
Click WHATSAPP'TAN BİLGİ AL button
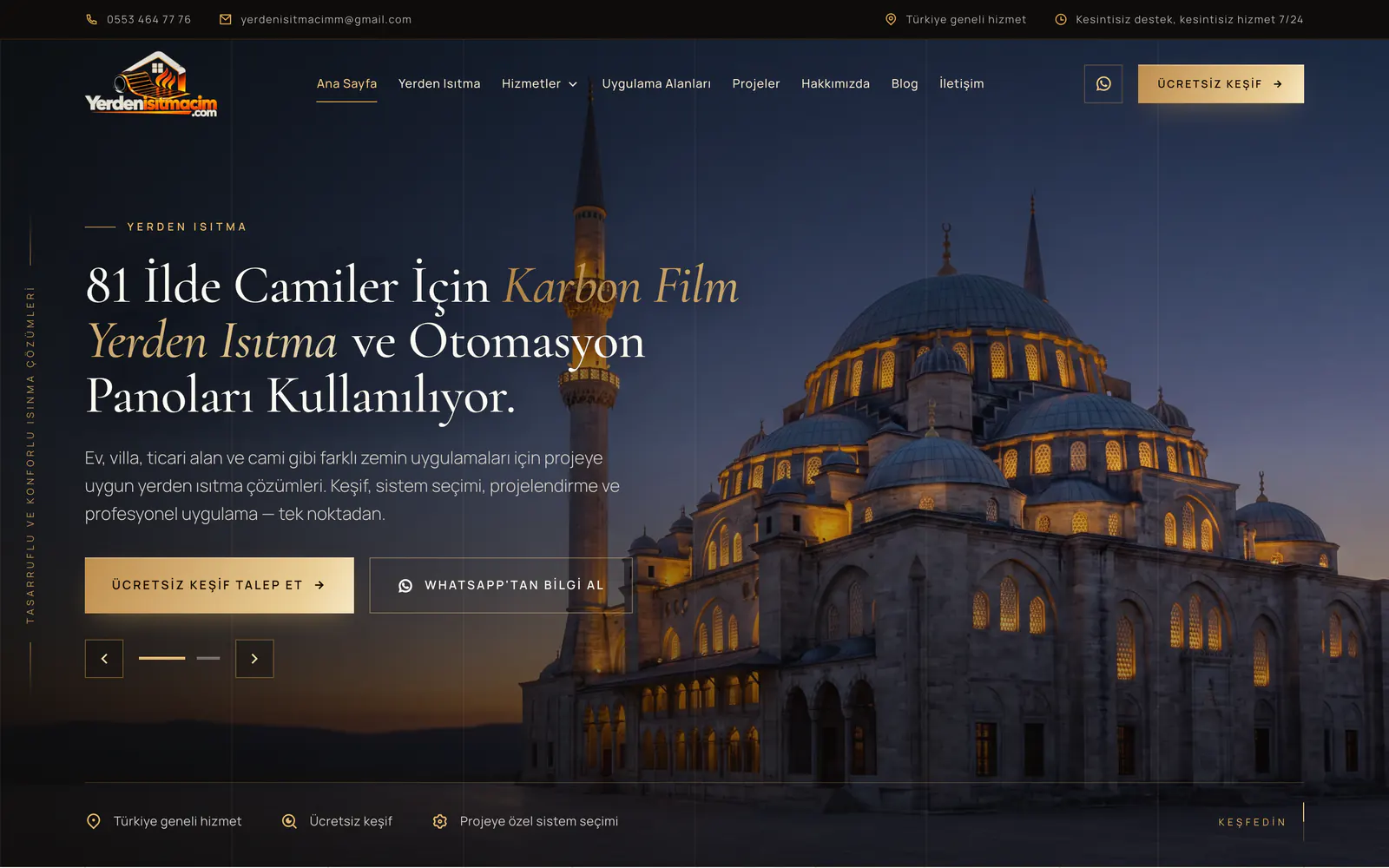(x=501, y=585)
